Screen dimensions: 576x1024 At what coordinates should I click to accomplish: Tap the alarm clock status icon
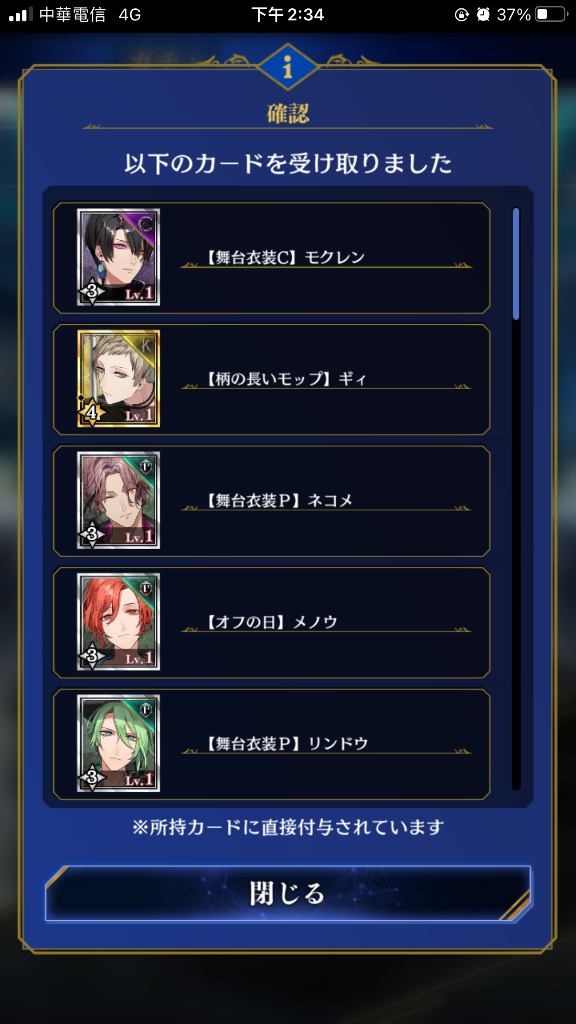pyautogui.click(x=483, y=14)
